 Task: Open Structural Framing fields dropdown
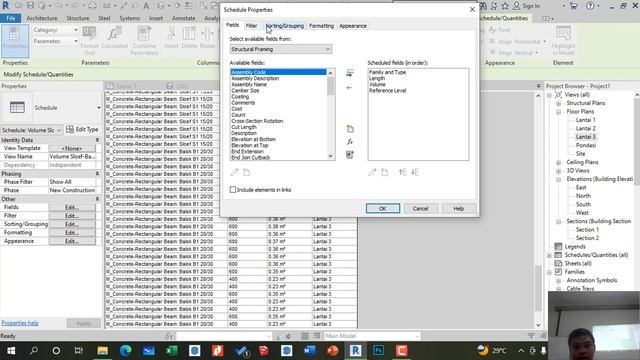point(281,49)
